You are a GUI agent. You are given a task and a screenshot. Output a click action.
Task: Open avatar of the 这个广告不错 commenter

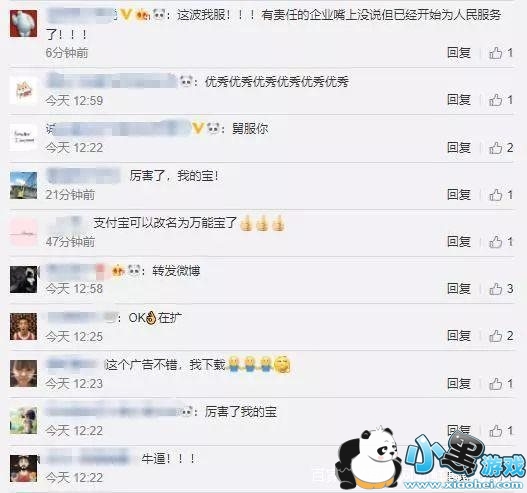(24, 373)
